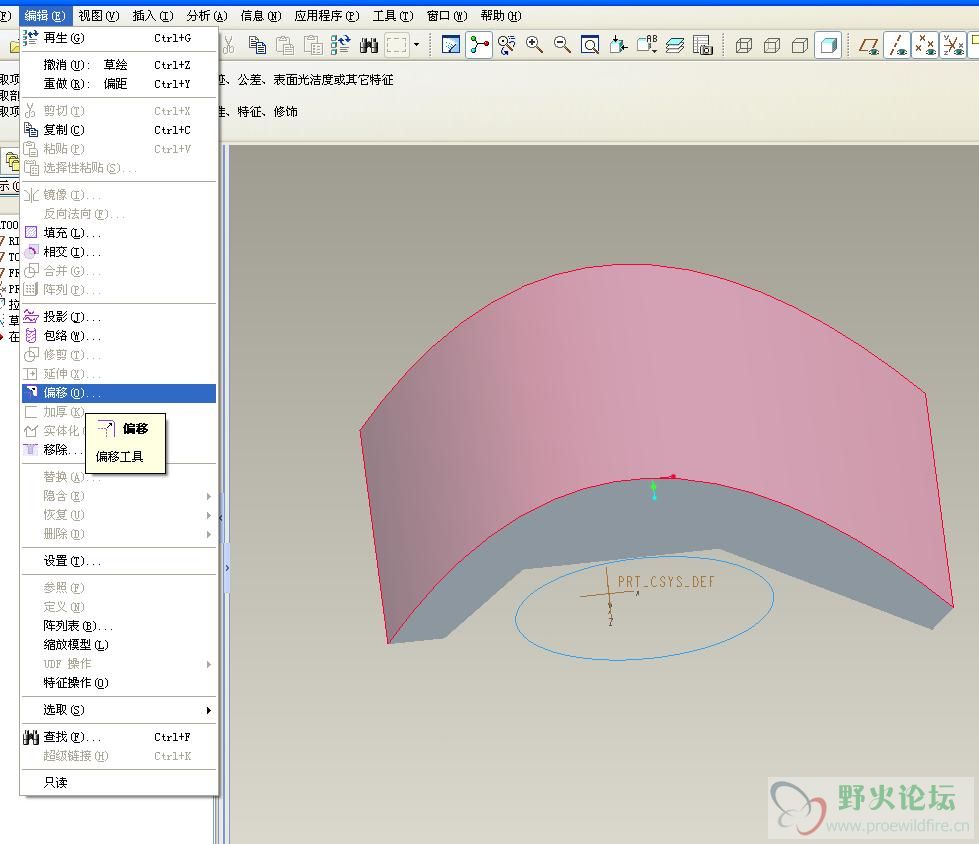Open the view manager icon
Screen dimensions: 979x844
(702, 45)
